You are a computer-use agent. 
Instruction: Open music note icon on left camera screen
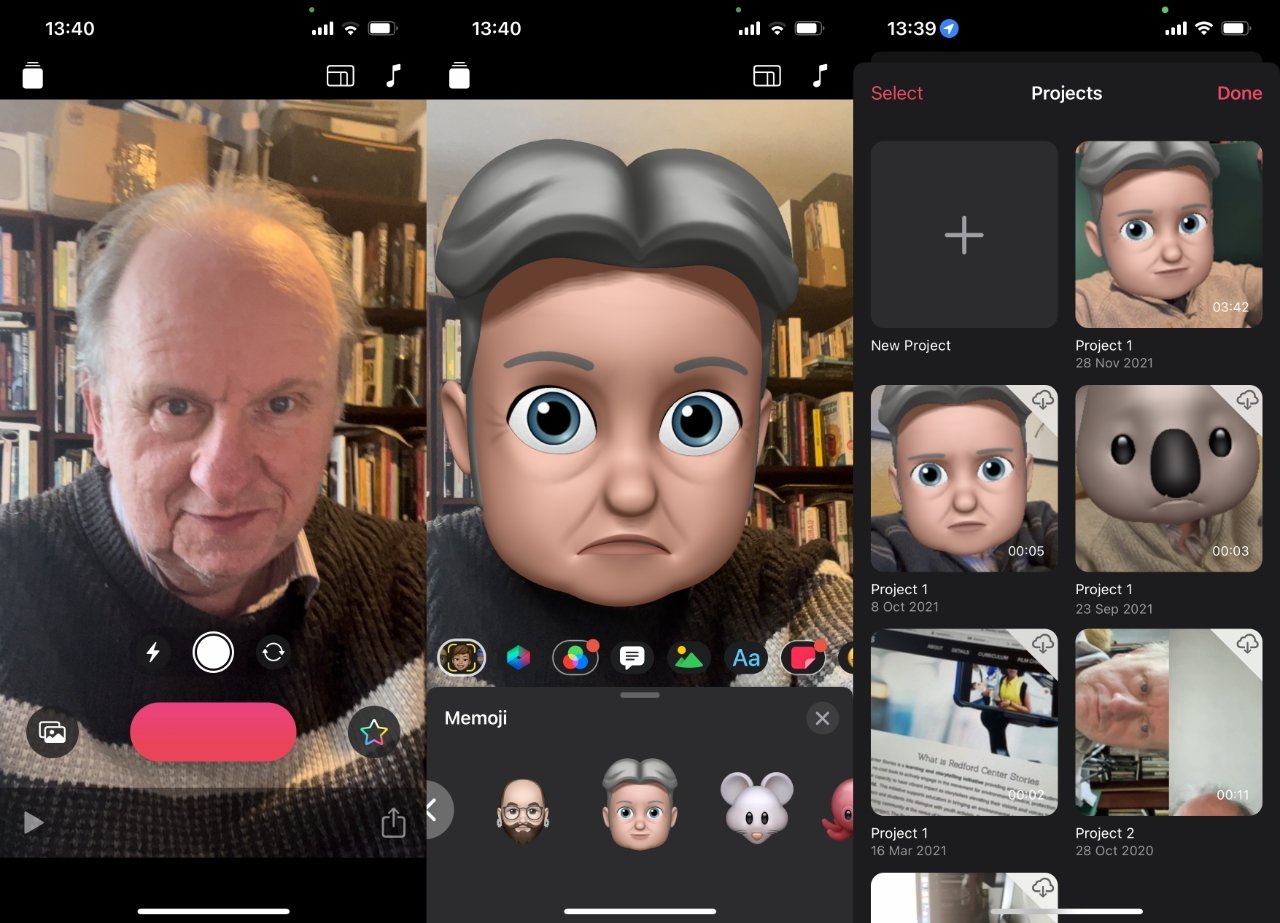pos(394,76)
